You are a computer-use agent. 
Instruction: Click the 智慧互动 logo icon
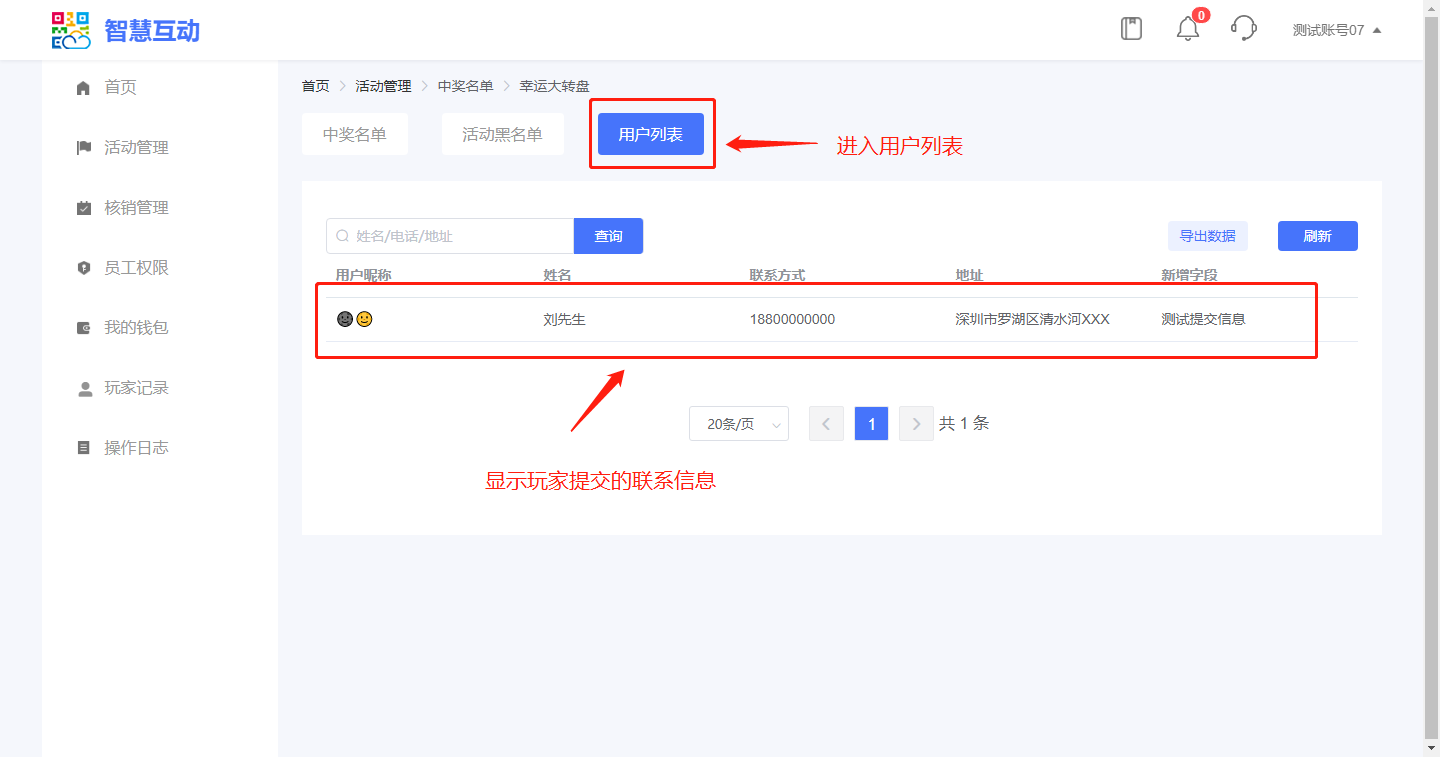coord(71,30)
